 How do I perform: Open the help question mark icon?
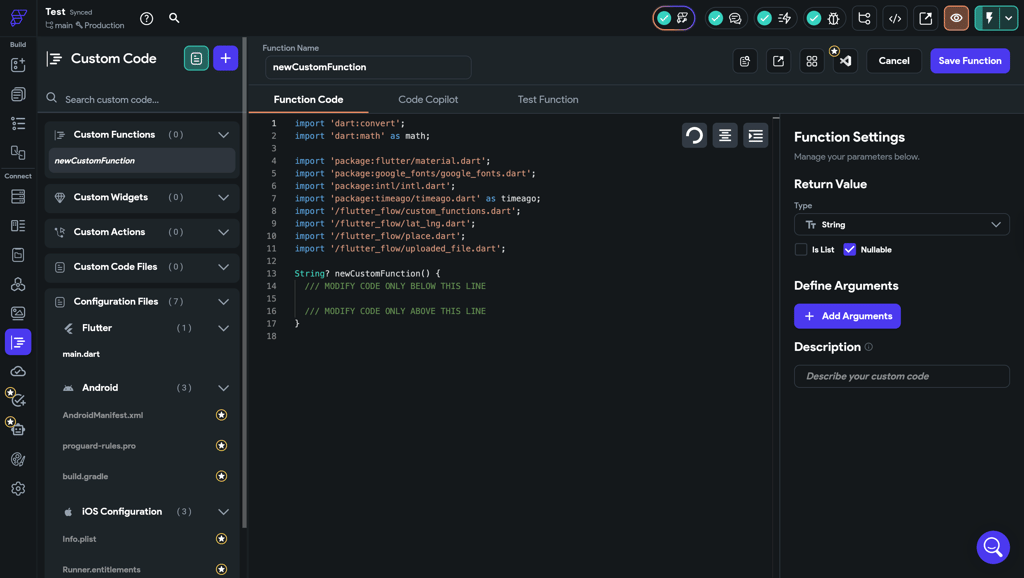(x=146, y=18)
